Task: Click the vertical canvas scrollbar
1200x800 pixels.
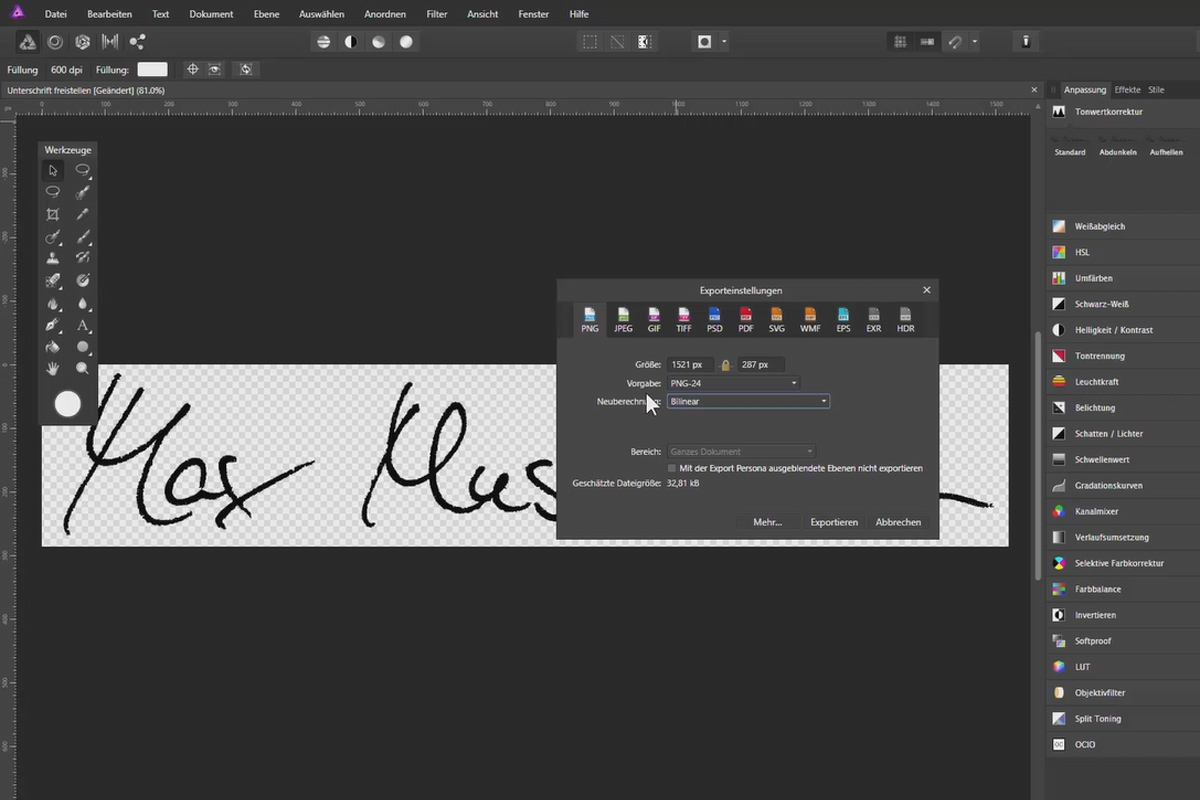Action: tap(1036, 455)
